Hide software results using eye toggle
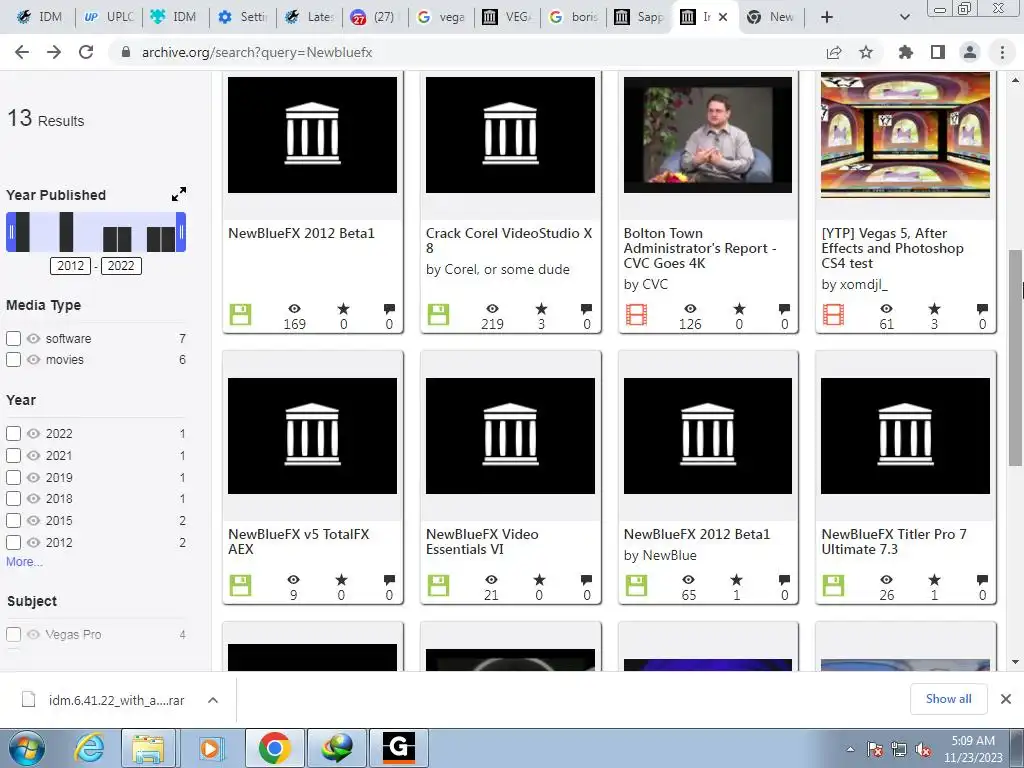 click(33, 338)
